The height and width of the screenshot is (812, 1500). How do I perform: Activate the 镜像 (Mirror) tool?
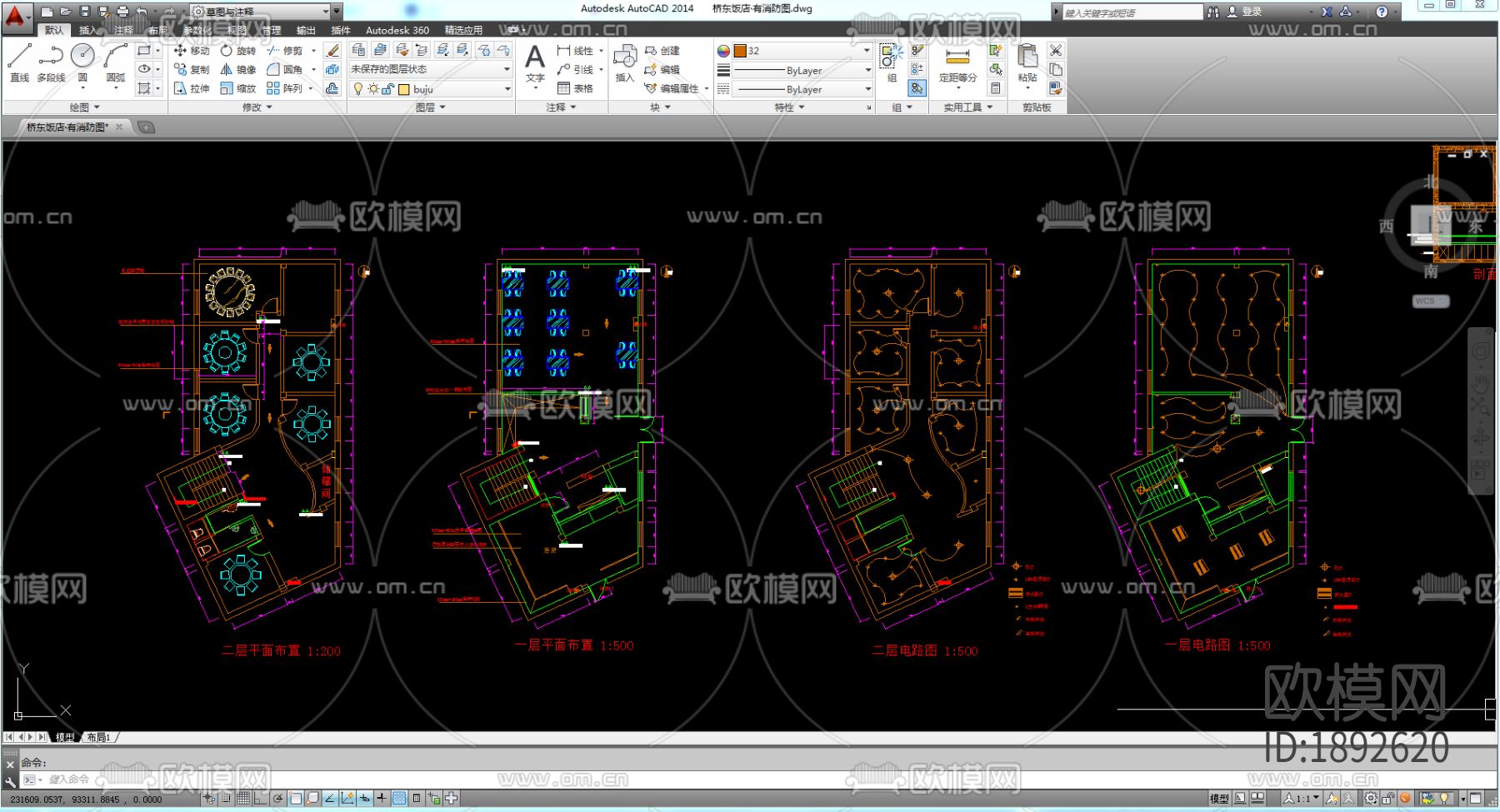(x=237, y=70)
